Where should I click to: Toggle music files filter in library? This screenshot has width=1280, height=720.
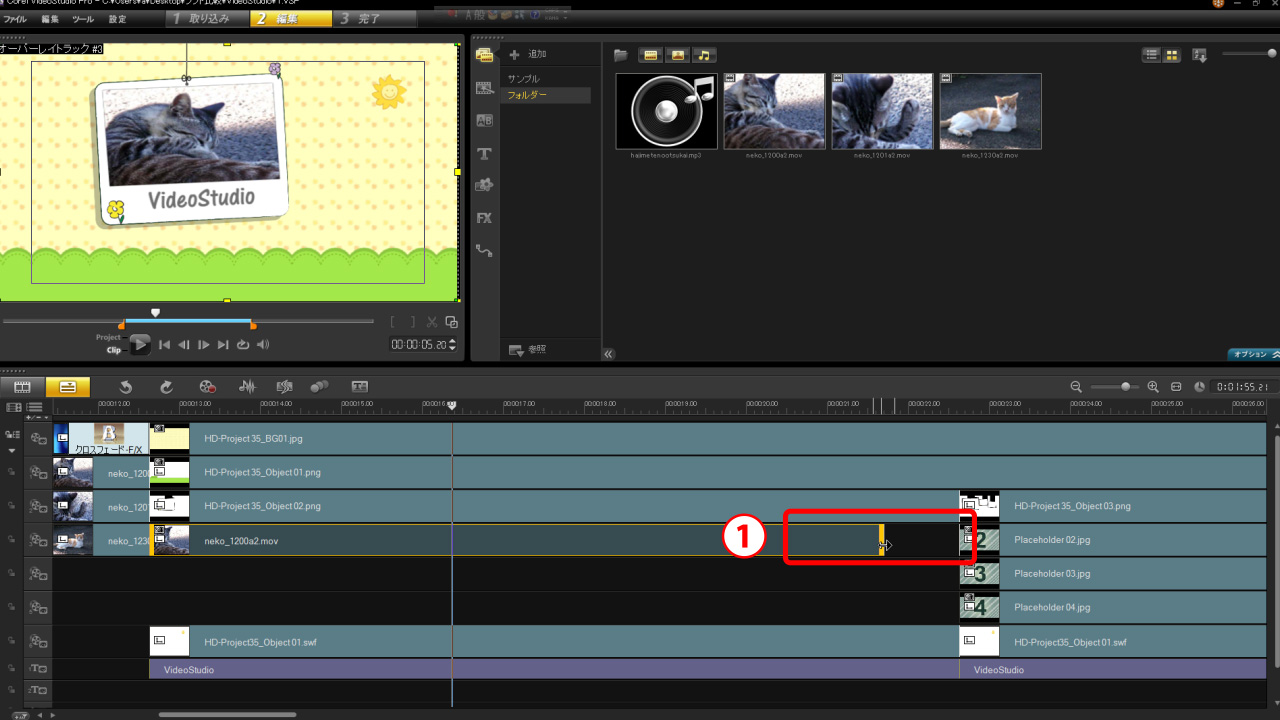pos(705,55)
